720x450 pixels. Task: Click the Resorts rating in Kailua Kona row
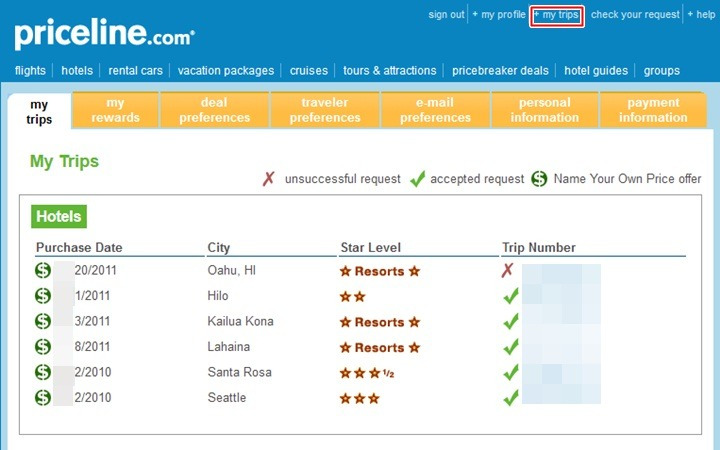point(380,322)
